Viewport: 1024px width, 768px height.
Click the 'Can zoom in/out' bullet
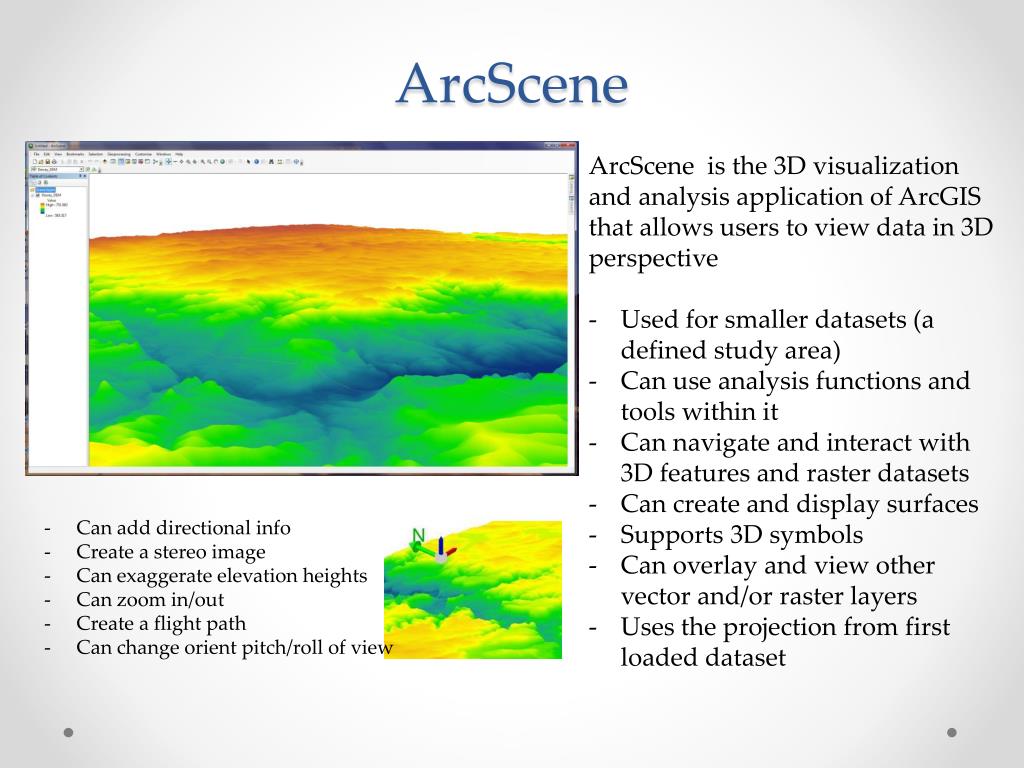150,600
